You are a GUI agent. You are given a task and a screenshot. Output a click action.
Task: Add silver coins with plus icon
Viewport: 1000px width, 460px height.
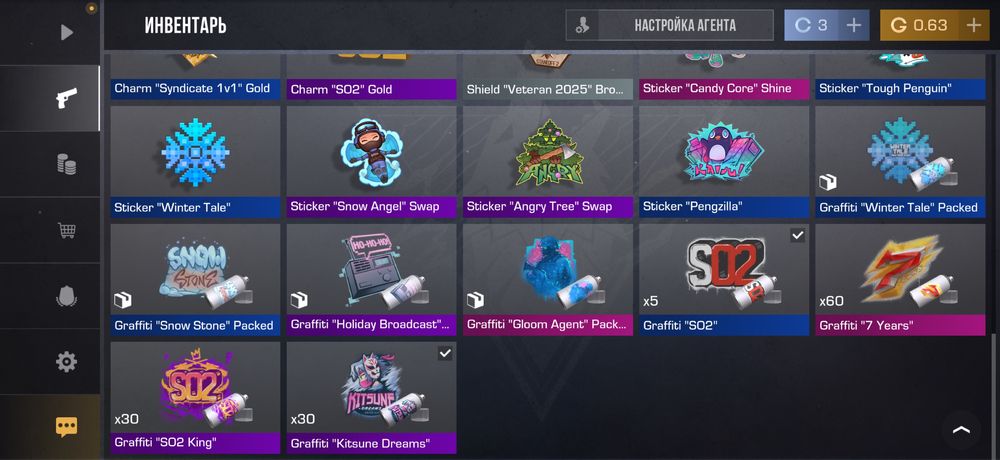pos(853,26)
